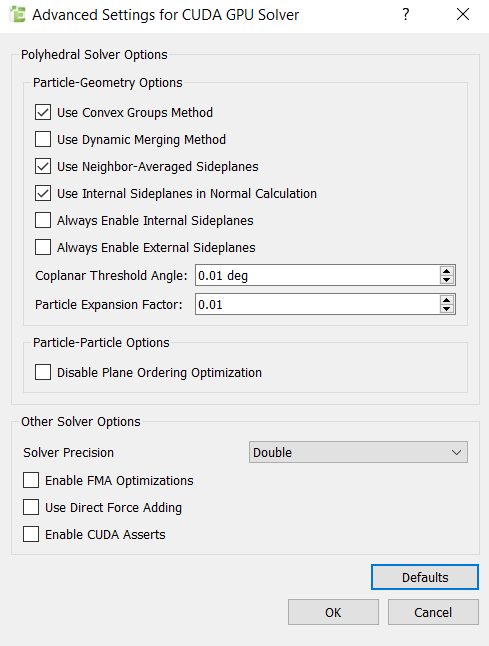Decrease Coplanar Threshold Angle with down arrow

[447, 280]
